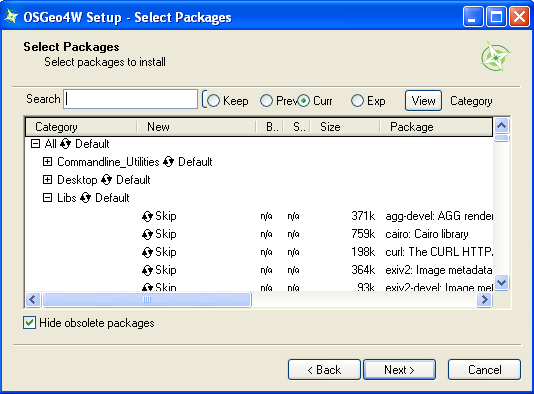Minimize the OSGeo4W Setup window

(473, 16)
